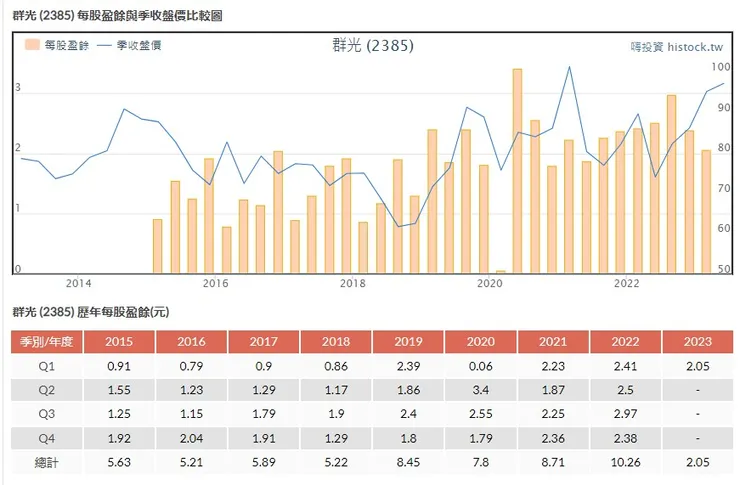The image size is (740, 485).
Task: Click the 2016 total value 5.21
Action: [x=191, y=462]
